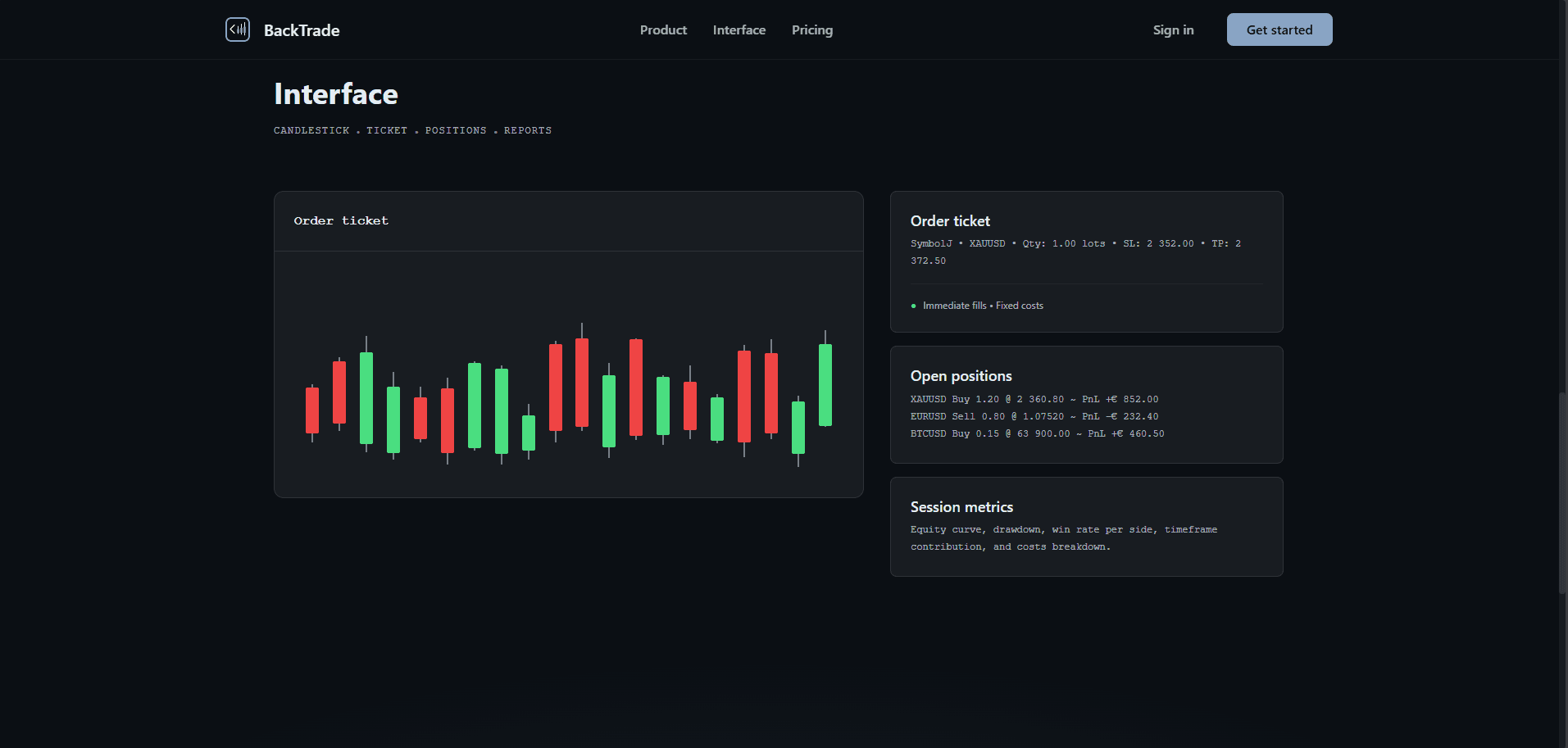
Task: Select the EURUSD Sell 0.80 position row
Action: [x=1034, y=417]
